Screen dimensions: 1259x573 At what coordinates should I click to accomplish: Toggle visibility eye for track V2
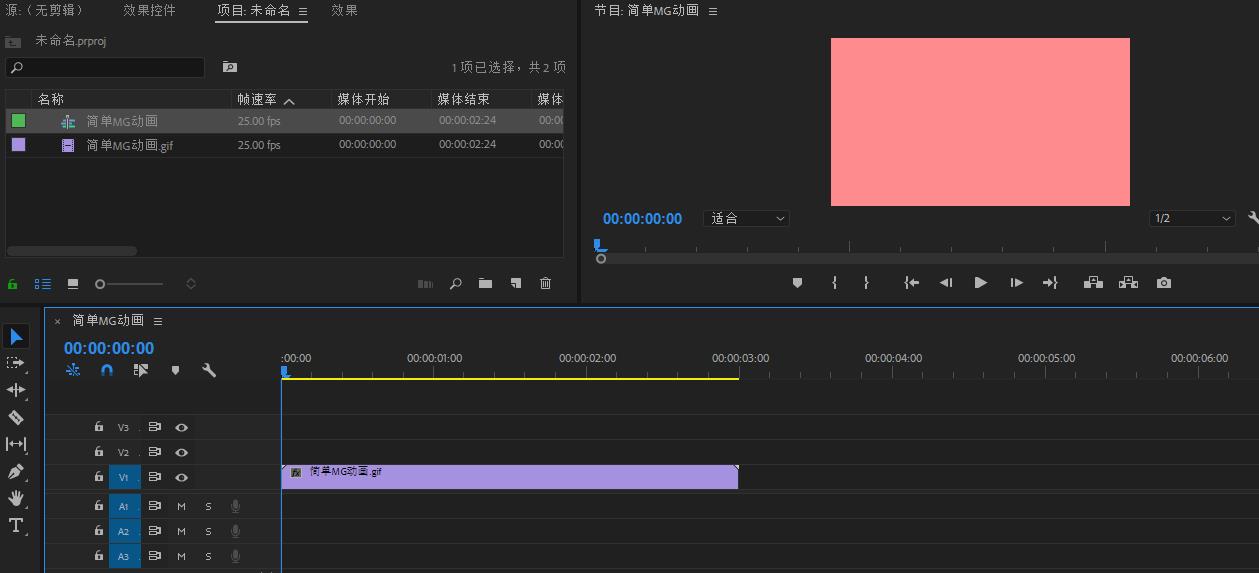[x=181, y=452]
